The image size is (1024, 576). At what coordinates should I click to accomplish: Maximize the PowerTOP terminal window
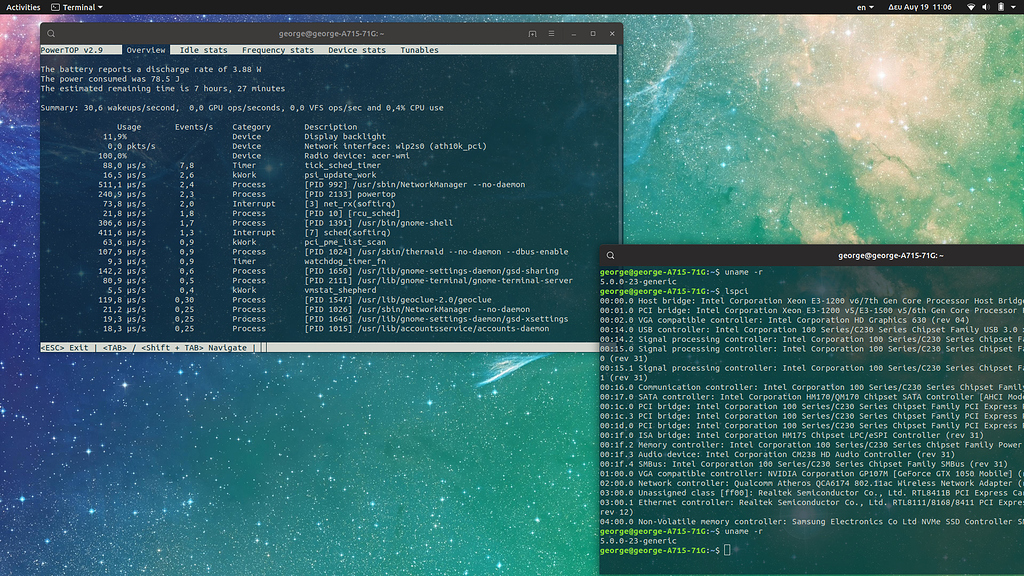pyautogui.click(x=593, y=34)
